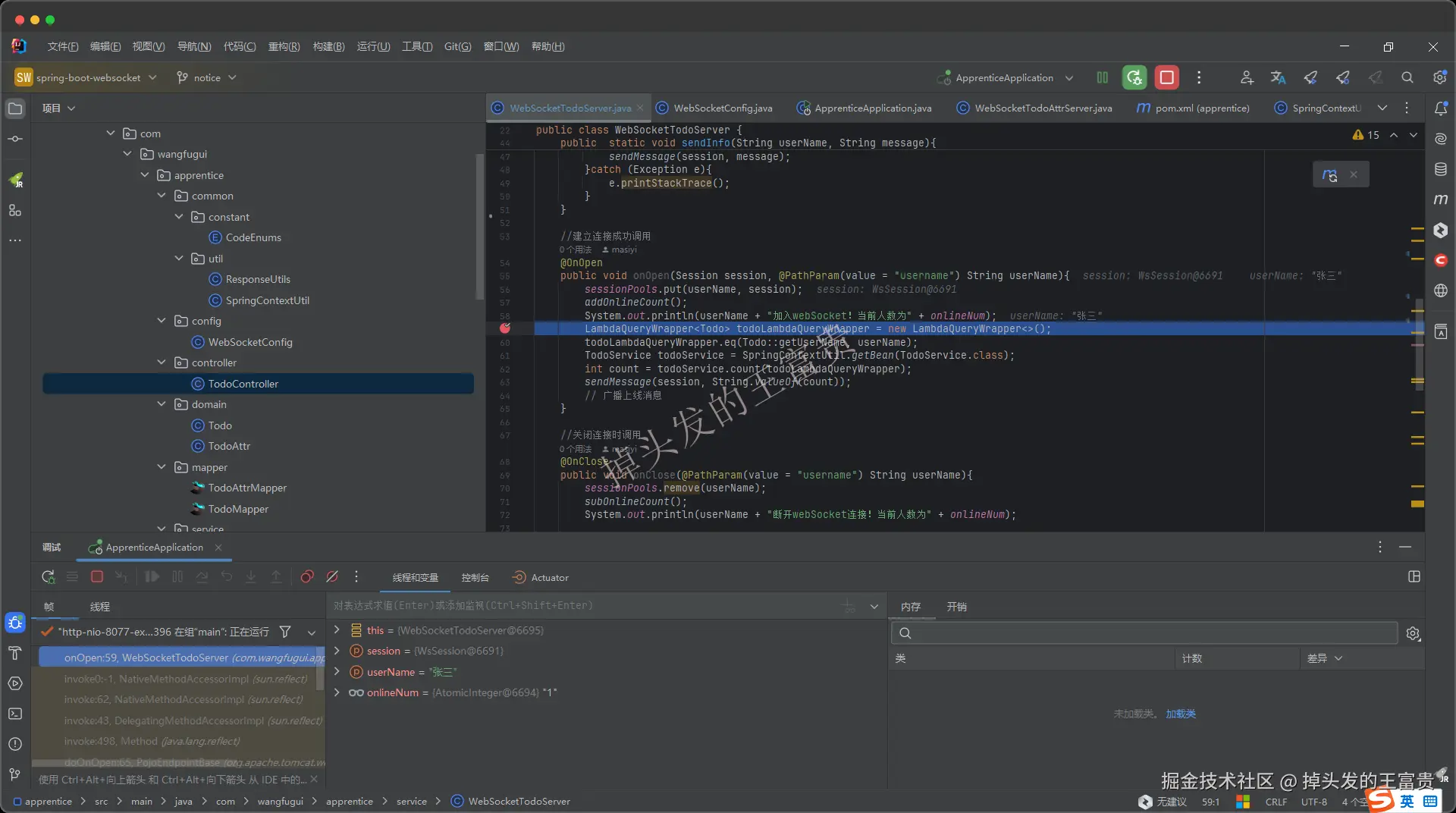The width and height of the screenshot is (1456, 813).
Task: Collapse the common package folder
Action: pyautogui.click(x=162, y=196)
